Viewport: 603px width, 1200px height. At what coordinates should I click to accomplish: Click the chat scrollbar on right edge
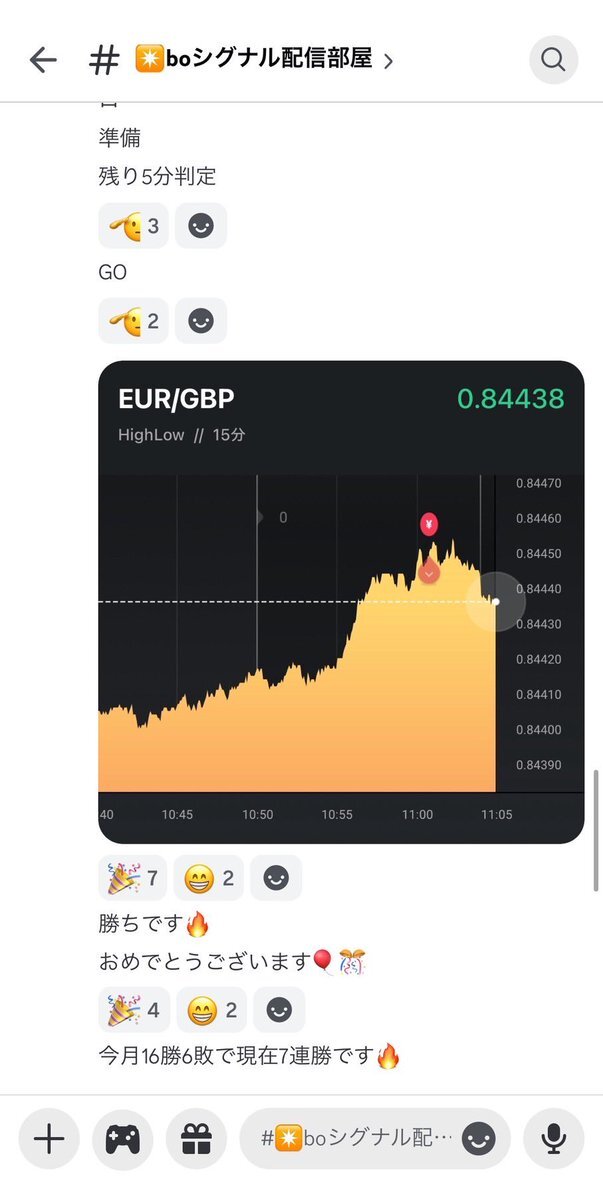(597, 830)
